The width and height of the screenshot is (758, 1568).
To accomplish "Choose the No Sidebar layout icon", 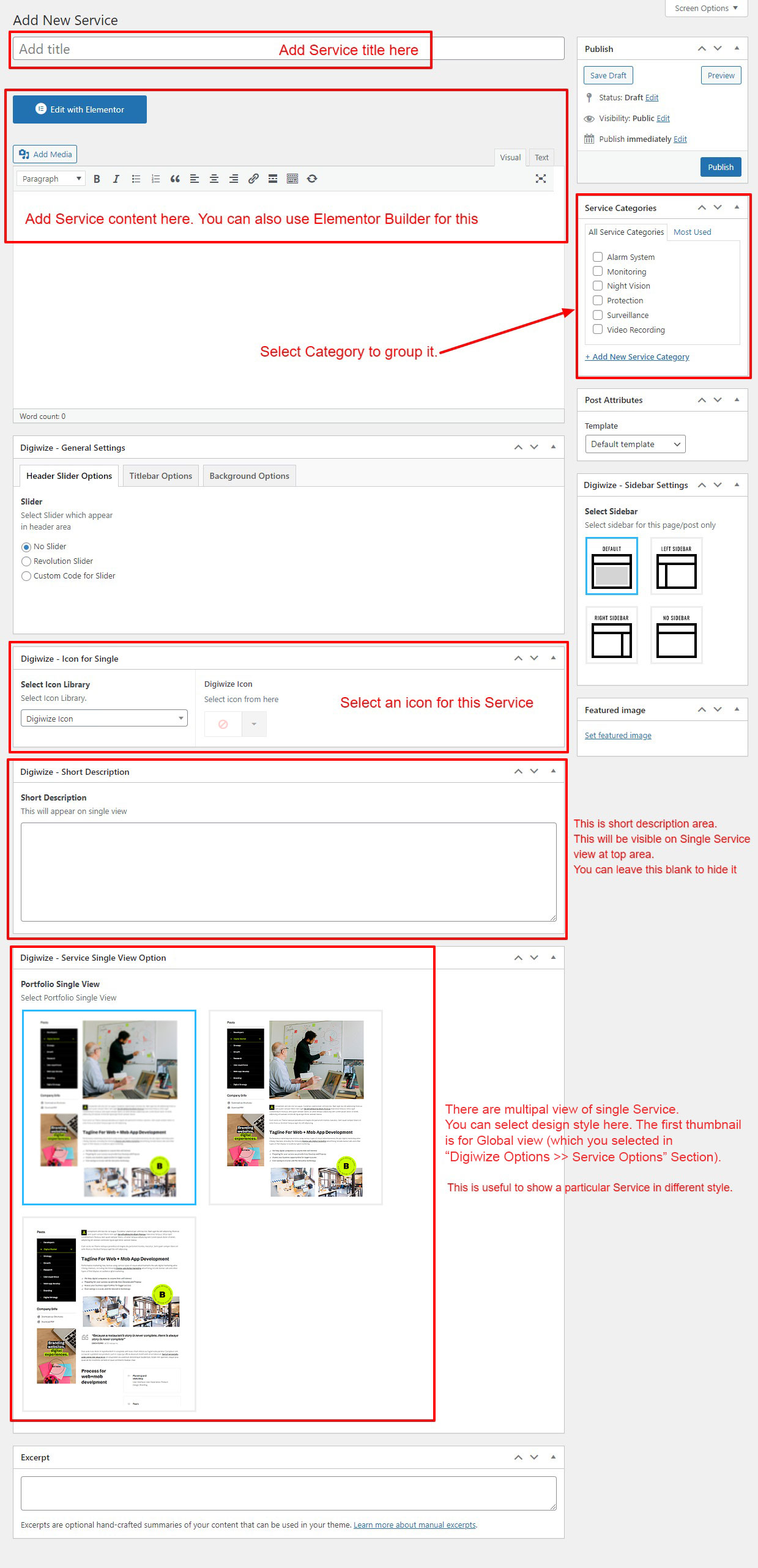I will [676, 635].
